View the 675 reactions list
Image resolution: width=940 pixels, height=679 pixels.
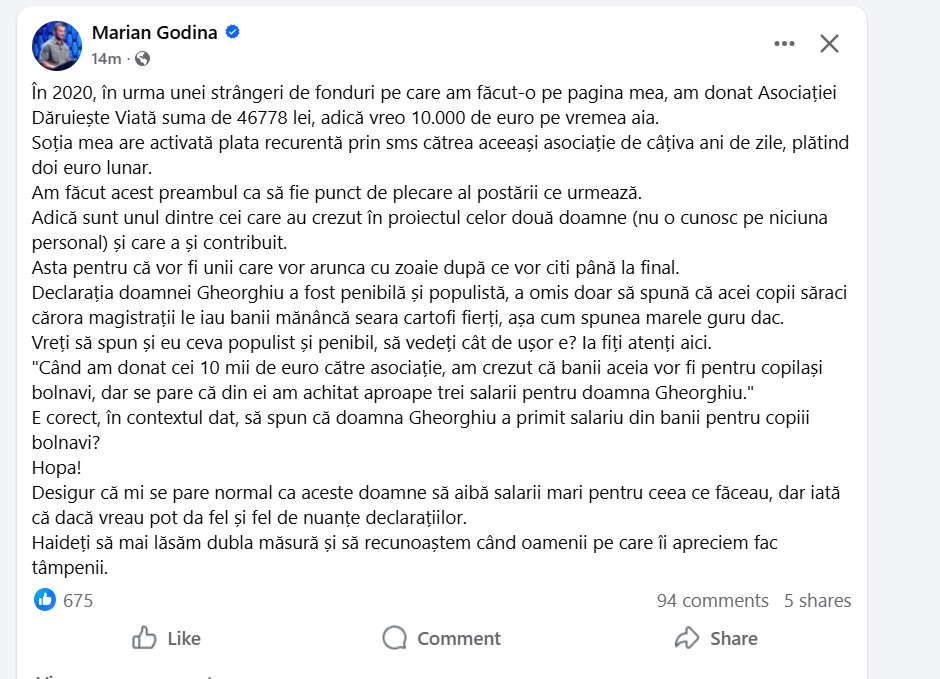[x=78, y=600]
